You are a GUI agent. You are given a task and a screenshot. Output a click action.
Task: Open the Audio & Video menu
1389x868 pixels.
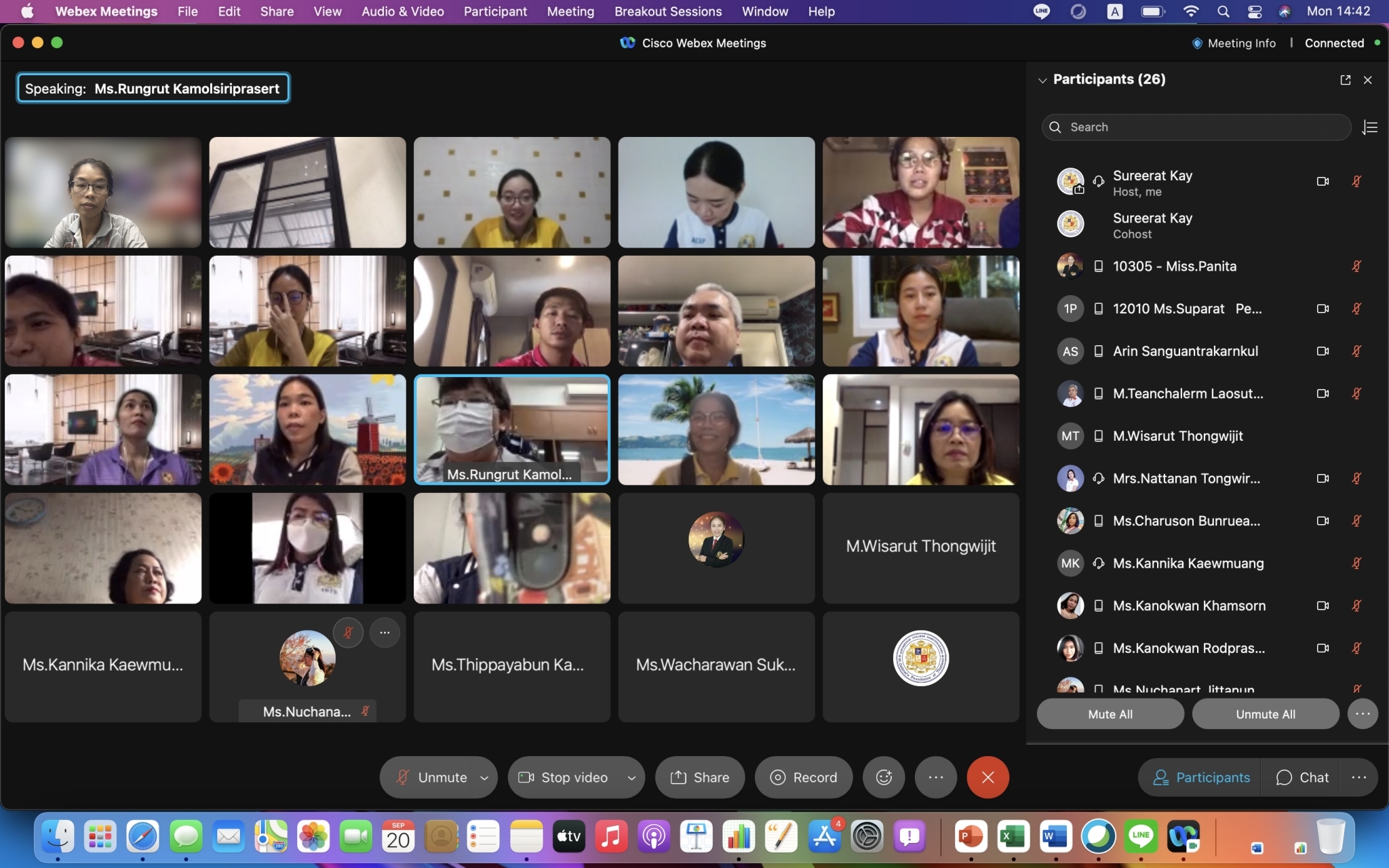pos(403,12)
